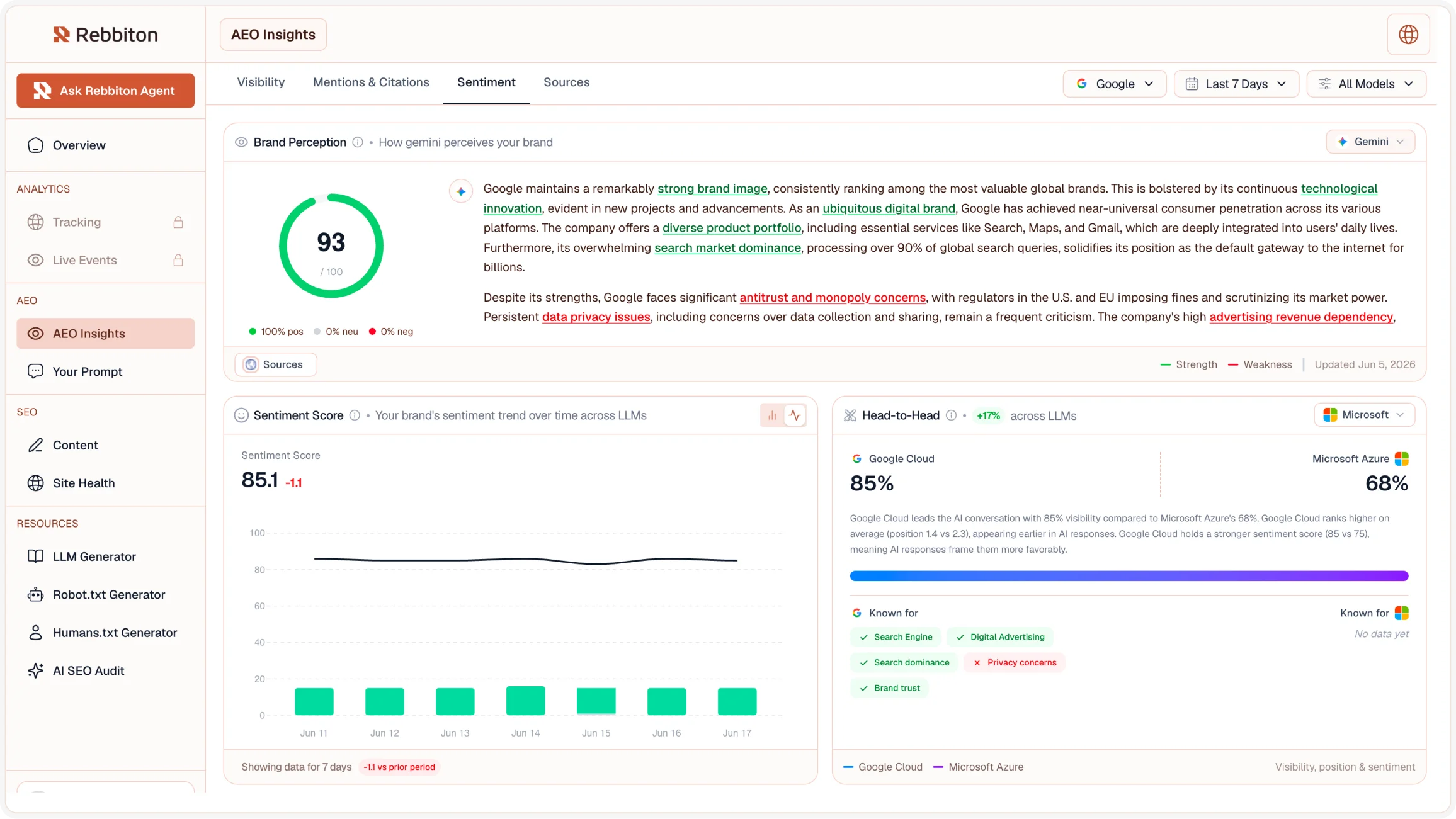The width and height of the screenshot is (1456, 819).
Task: Click the Jun 17 sentiment bar
Action: coord(737,701)
